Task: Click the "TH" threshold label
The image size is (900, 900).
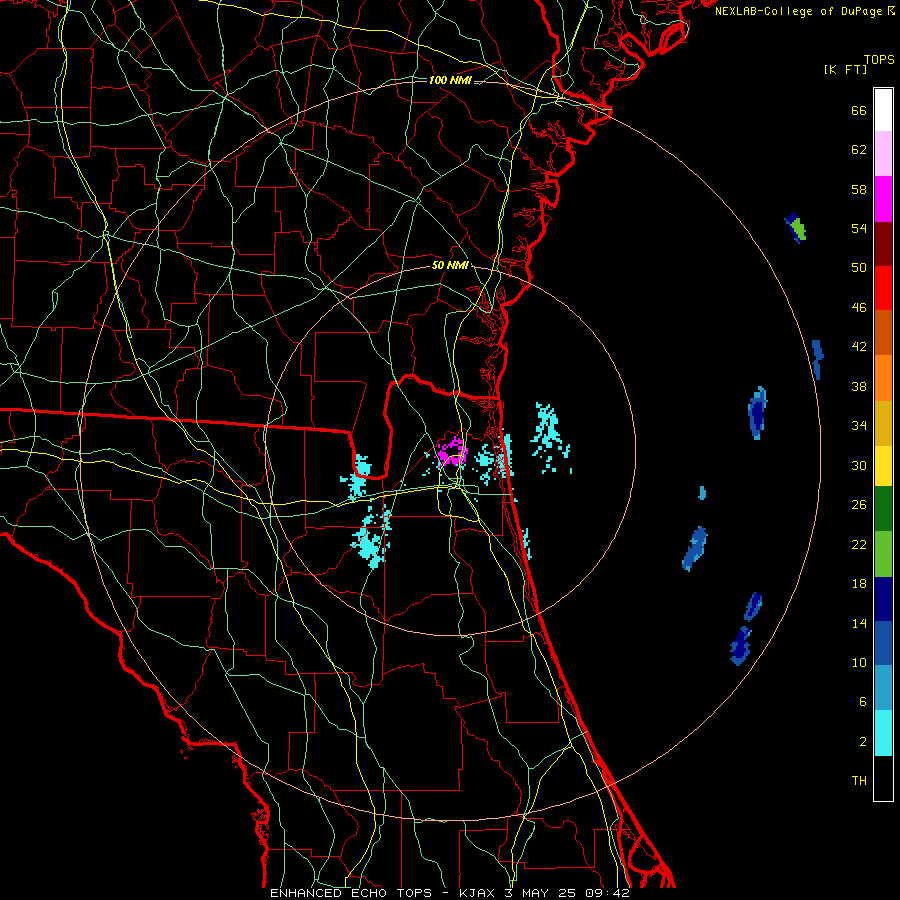Action: click(x=859, y=781)
